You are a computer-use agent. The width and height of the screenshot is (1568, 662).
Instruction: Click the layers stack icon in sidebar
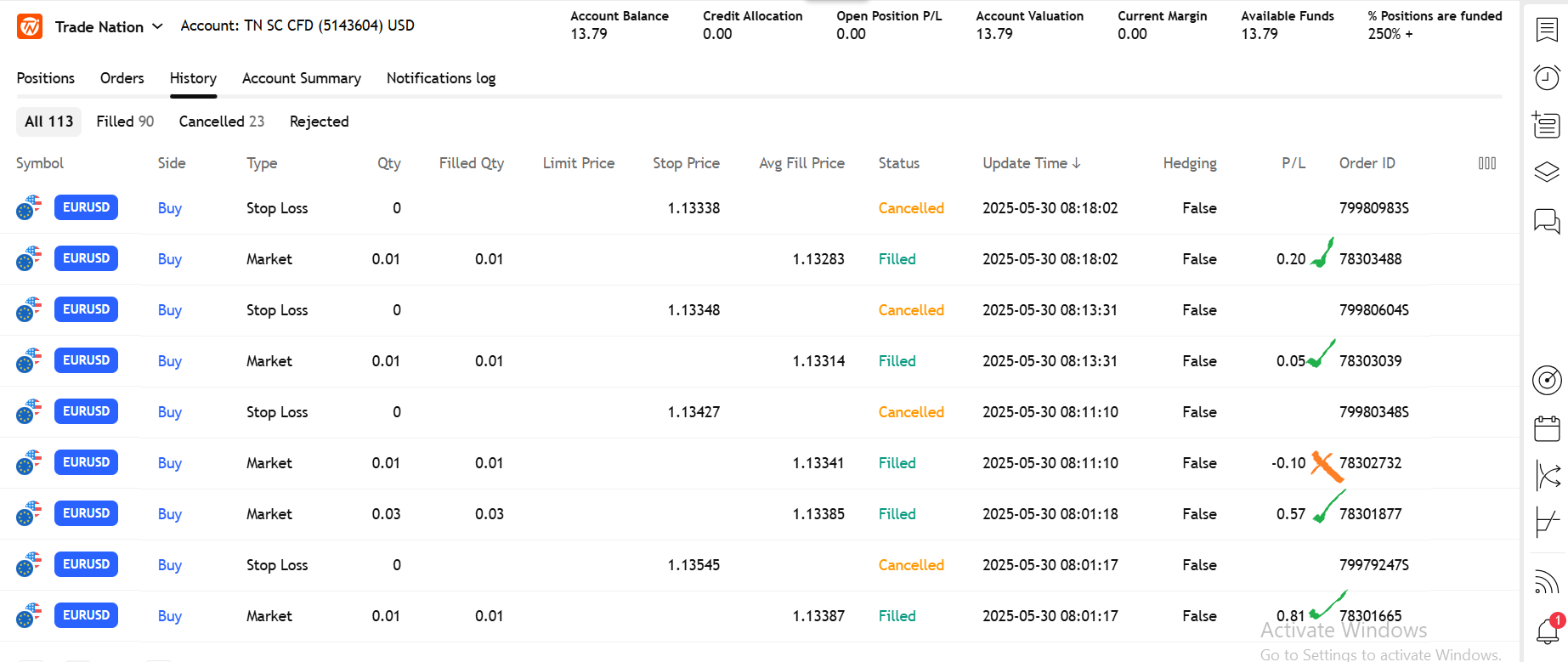pos(1547,173)
